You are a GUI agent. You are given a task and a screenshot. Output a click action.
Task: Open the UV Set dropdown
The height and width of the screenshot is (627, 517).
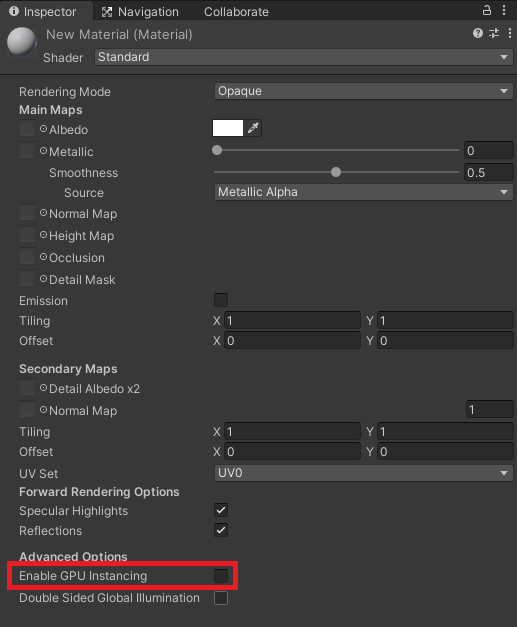point(364,473)
